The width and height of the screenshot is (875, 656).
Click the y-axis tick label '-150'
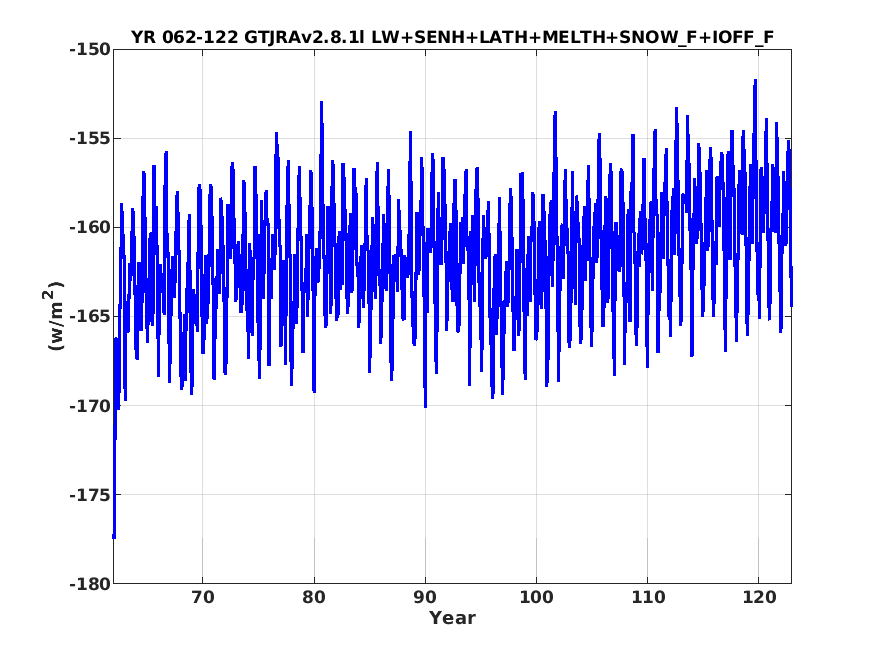tap(90, 50)
